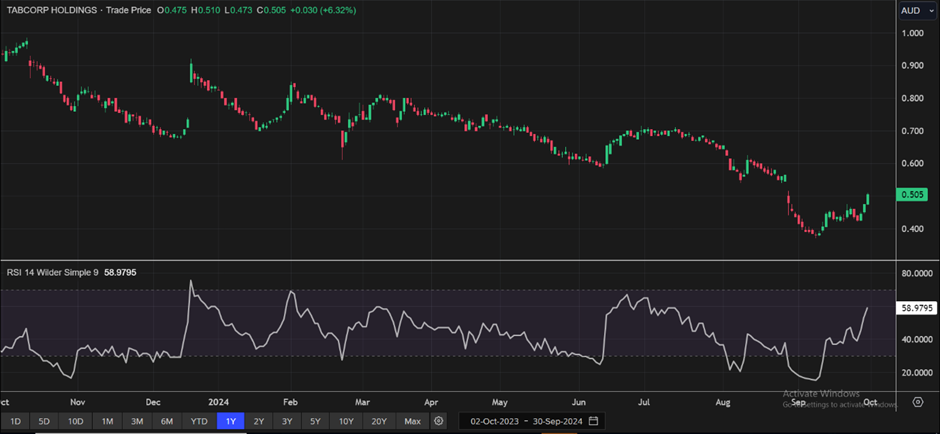Open range settings gear next to Max
The image size is (940, 434).
[439, 421]
